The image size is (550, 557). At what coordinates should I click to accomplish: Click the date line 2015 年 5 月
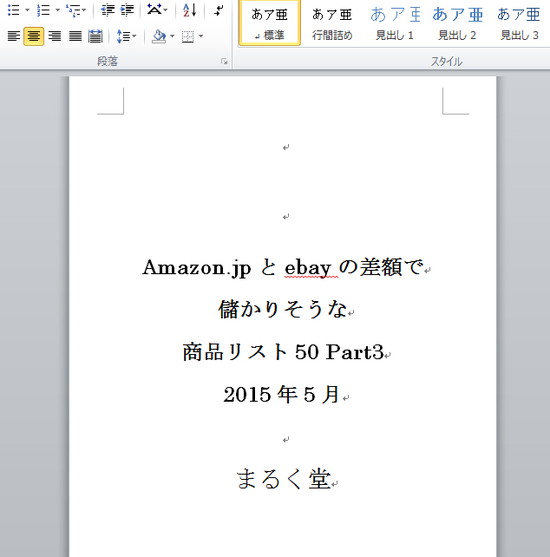click(x=281, y=394)
